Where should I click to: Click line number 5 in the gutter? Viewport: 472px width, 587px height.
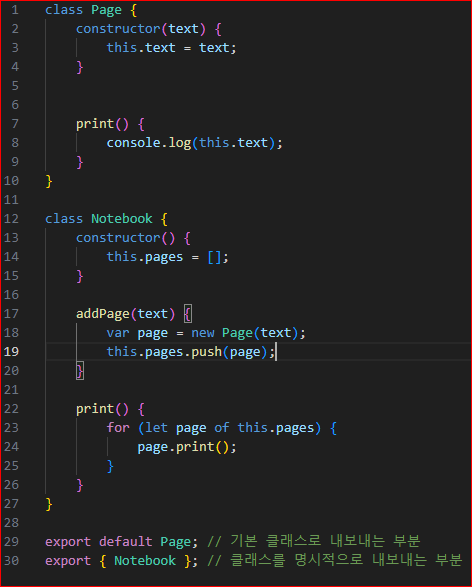(15, 86)
